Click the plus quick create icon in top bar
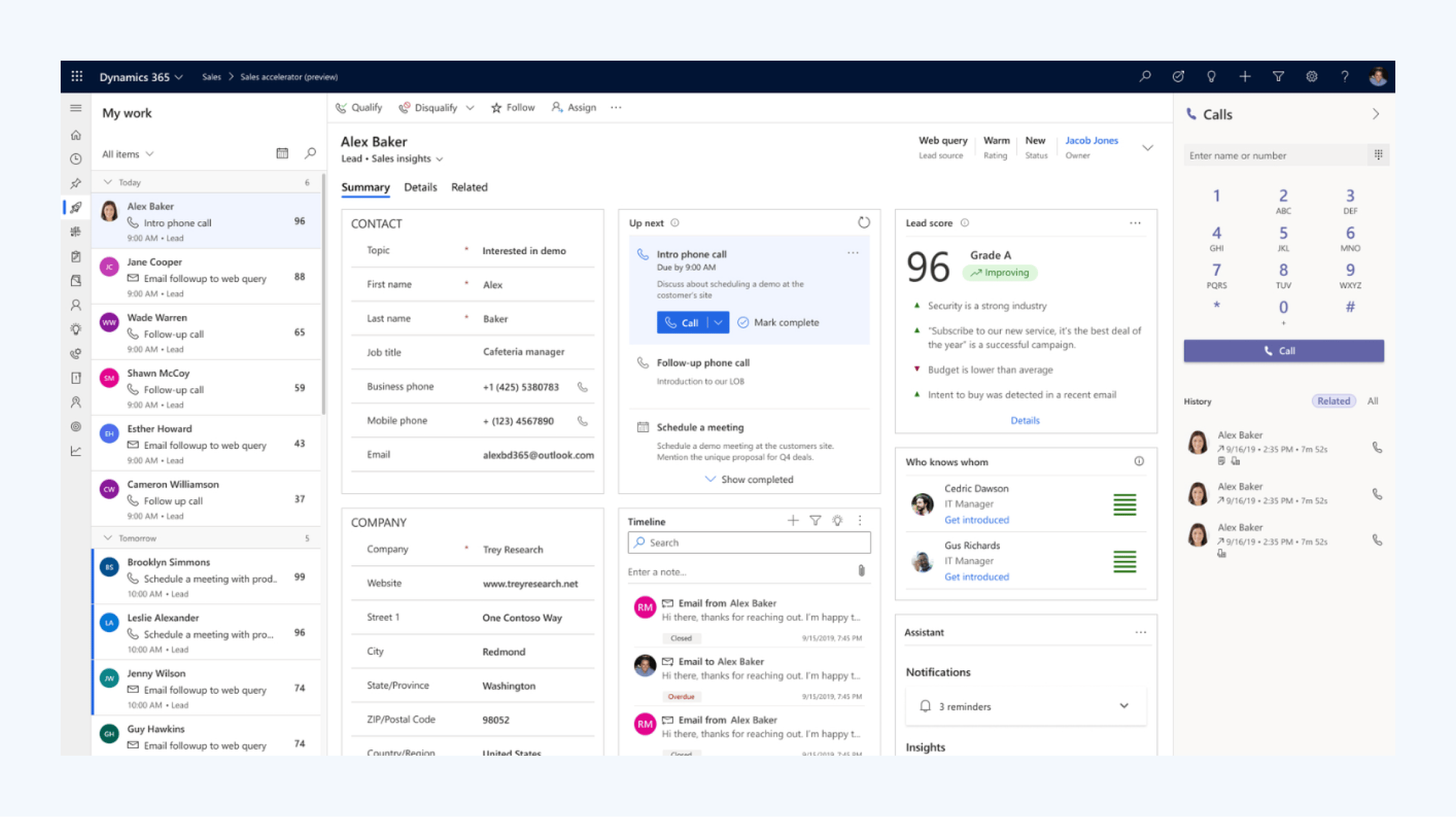 [x=1245, y=76]
